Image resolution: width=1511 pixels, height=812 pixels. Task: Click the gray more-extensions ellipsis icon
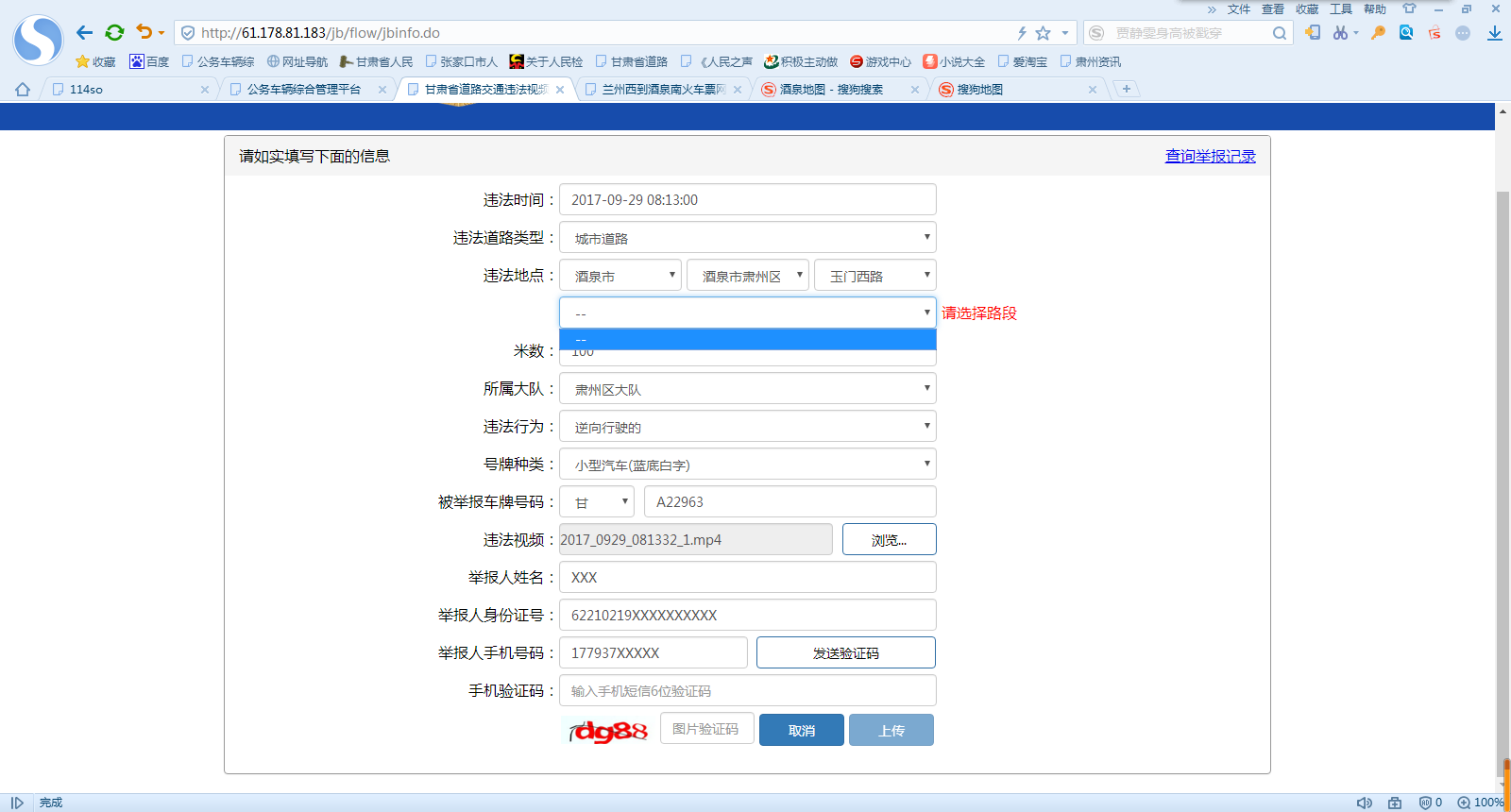[1463, 32]
